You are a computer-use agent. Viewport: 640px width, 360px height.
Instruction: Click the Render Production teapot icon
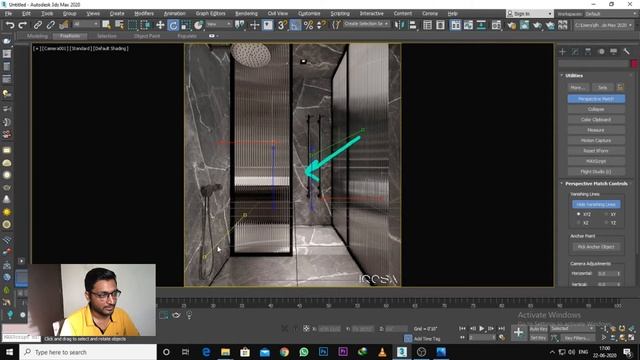pos(538,25)
